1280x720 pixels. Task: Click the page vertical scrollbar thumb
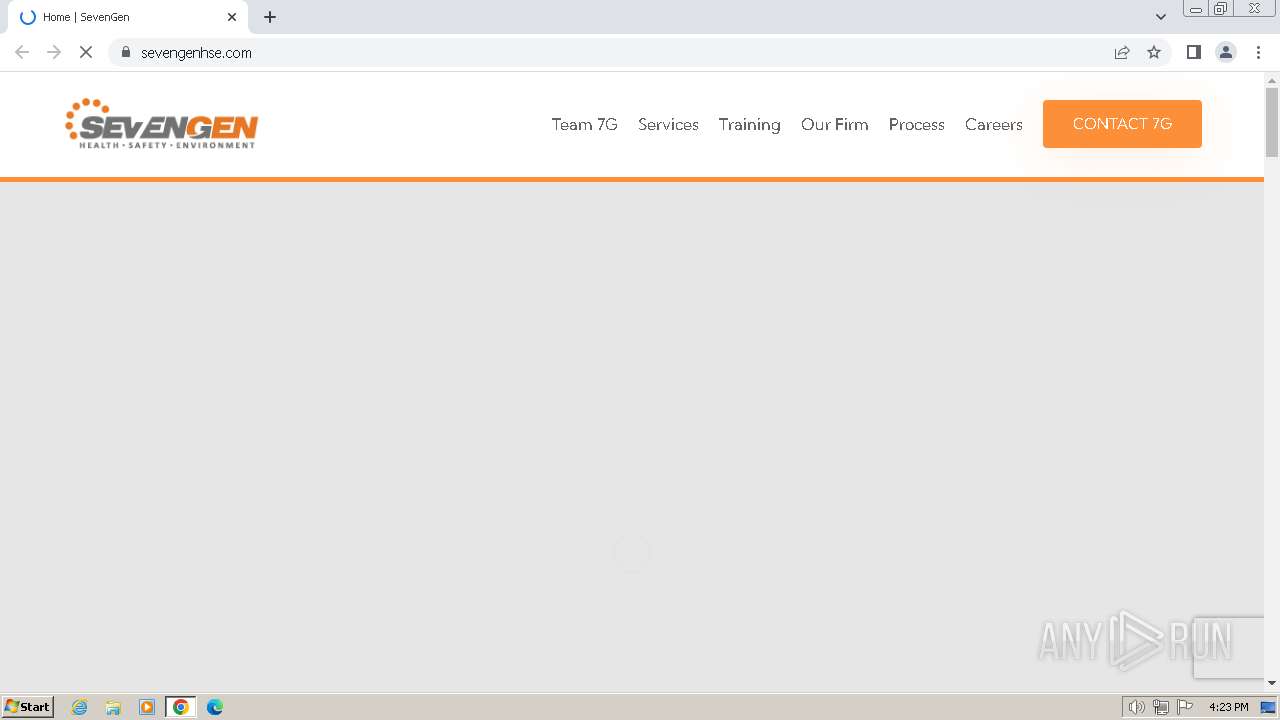coord(1272,122)
